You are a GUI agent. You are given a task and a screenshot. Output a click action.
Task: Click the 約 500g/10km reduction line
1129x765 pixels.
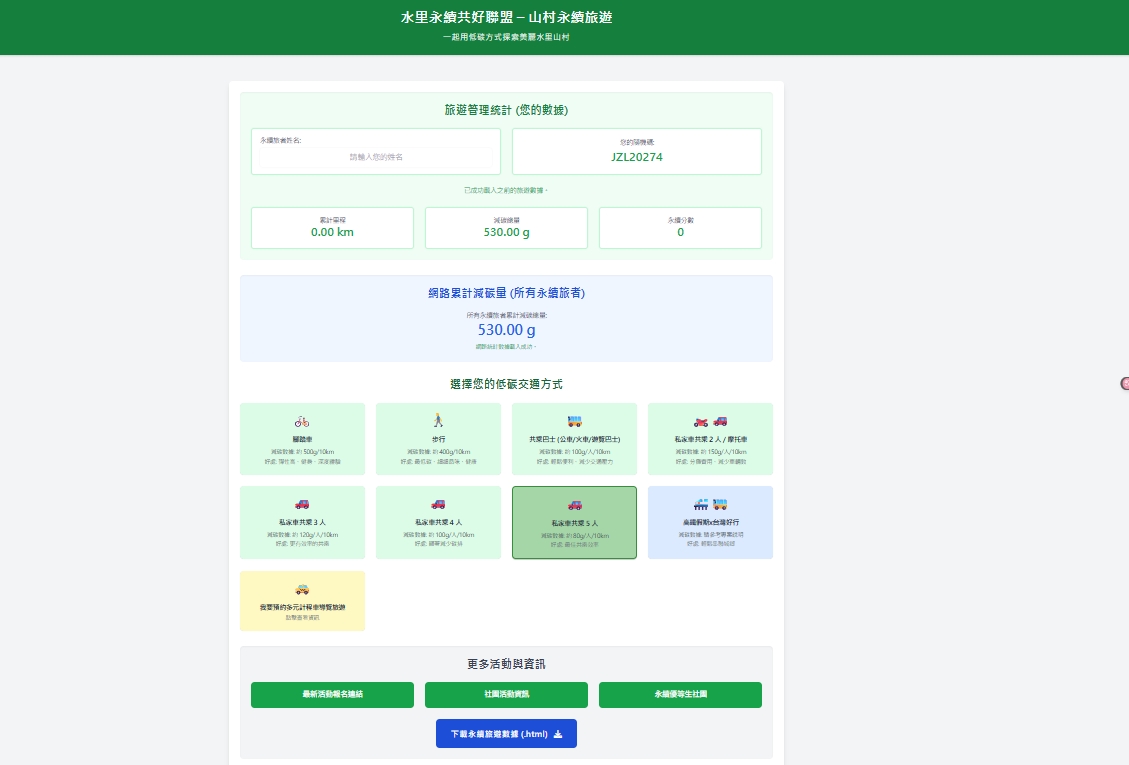pyautogui.click(x=302, y=452)
